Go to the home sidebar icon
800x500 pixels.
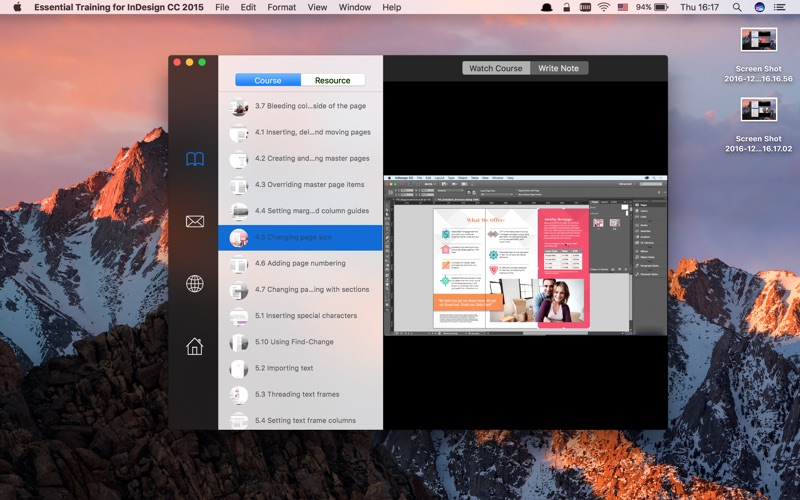(194, 346)
